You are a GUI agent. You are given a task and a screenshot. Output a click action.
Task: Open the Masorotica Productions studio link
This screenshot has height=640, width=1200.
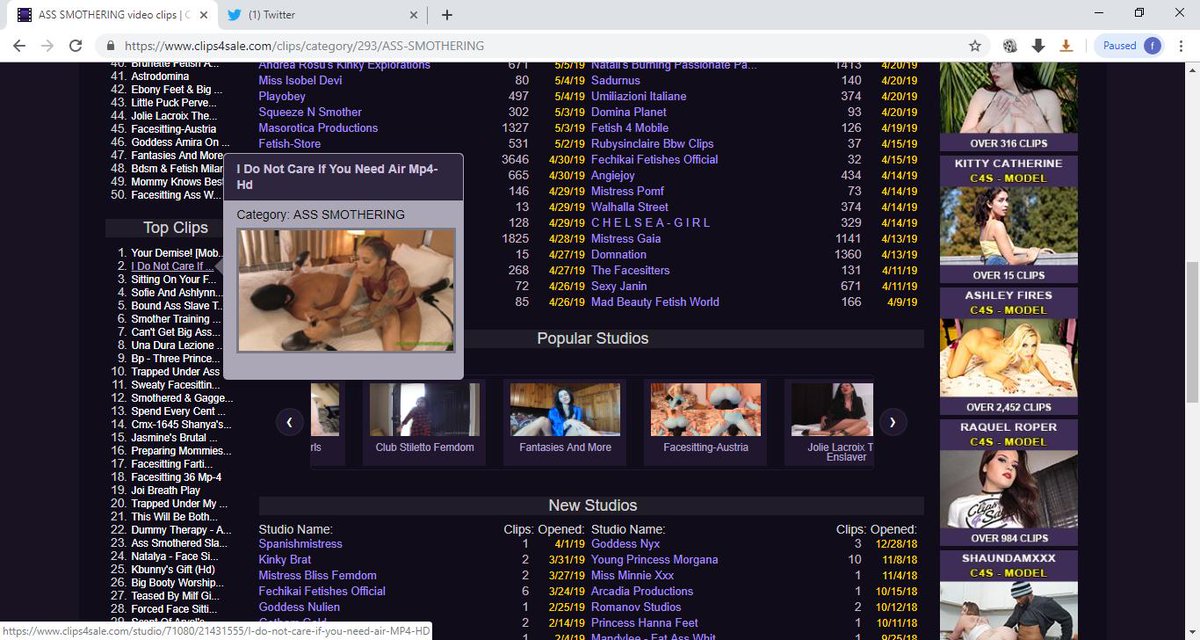tap(318, 128)
